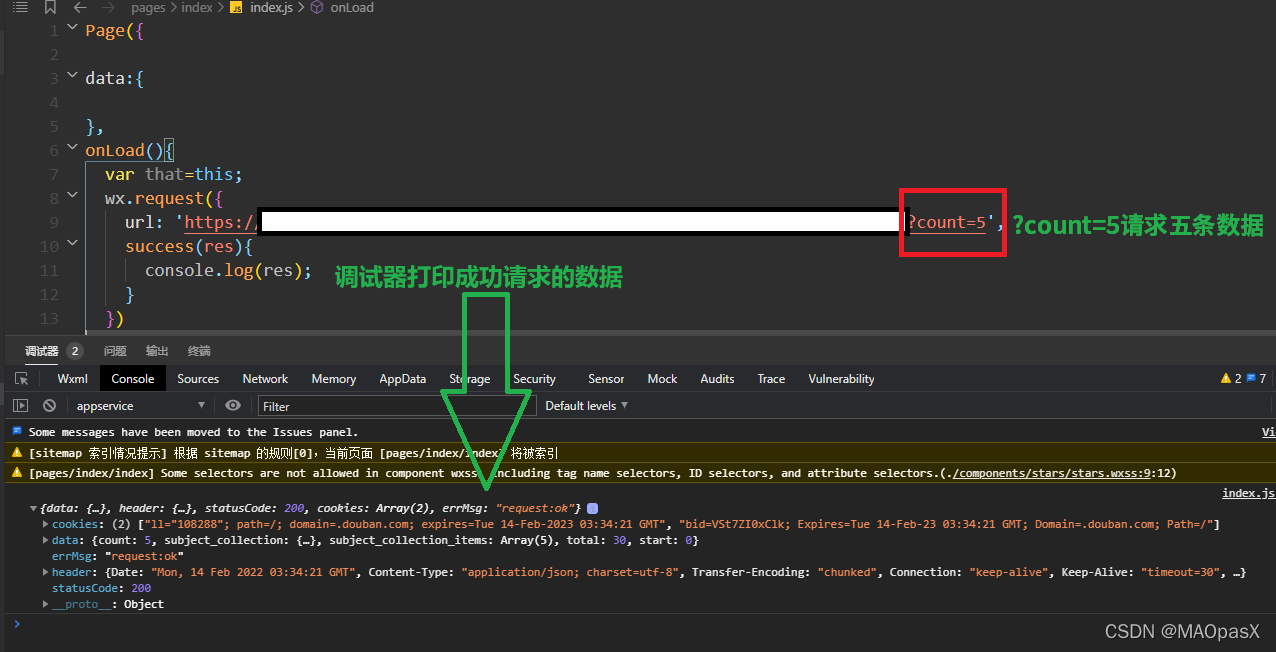Open the Vulnerability devtools tab
Screen dimensions: 1276x652
(841, 379)
